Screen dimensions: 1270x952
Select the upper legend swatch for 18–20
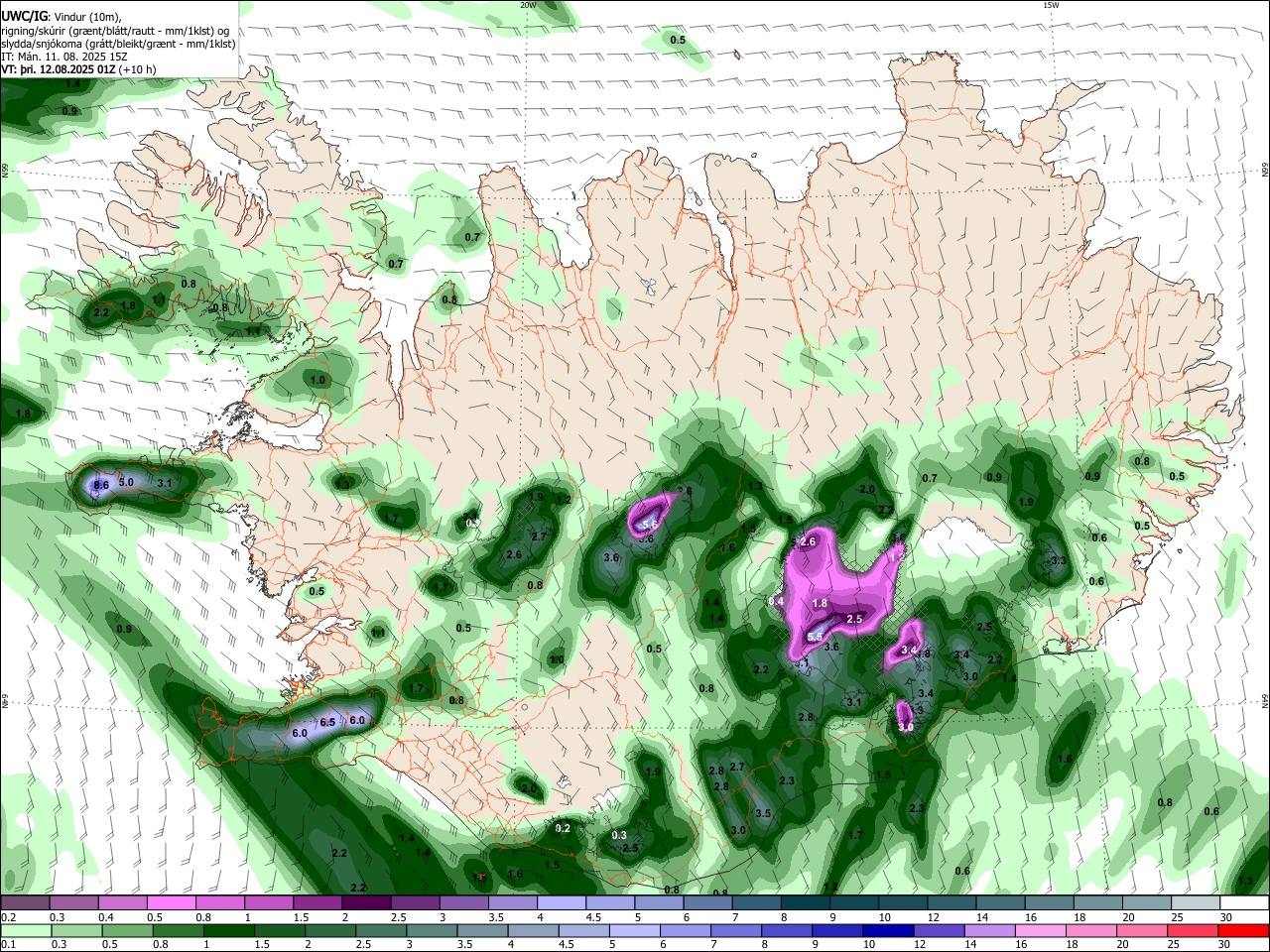[x=1096, y=902]
